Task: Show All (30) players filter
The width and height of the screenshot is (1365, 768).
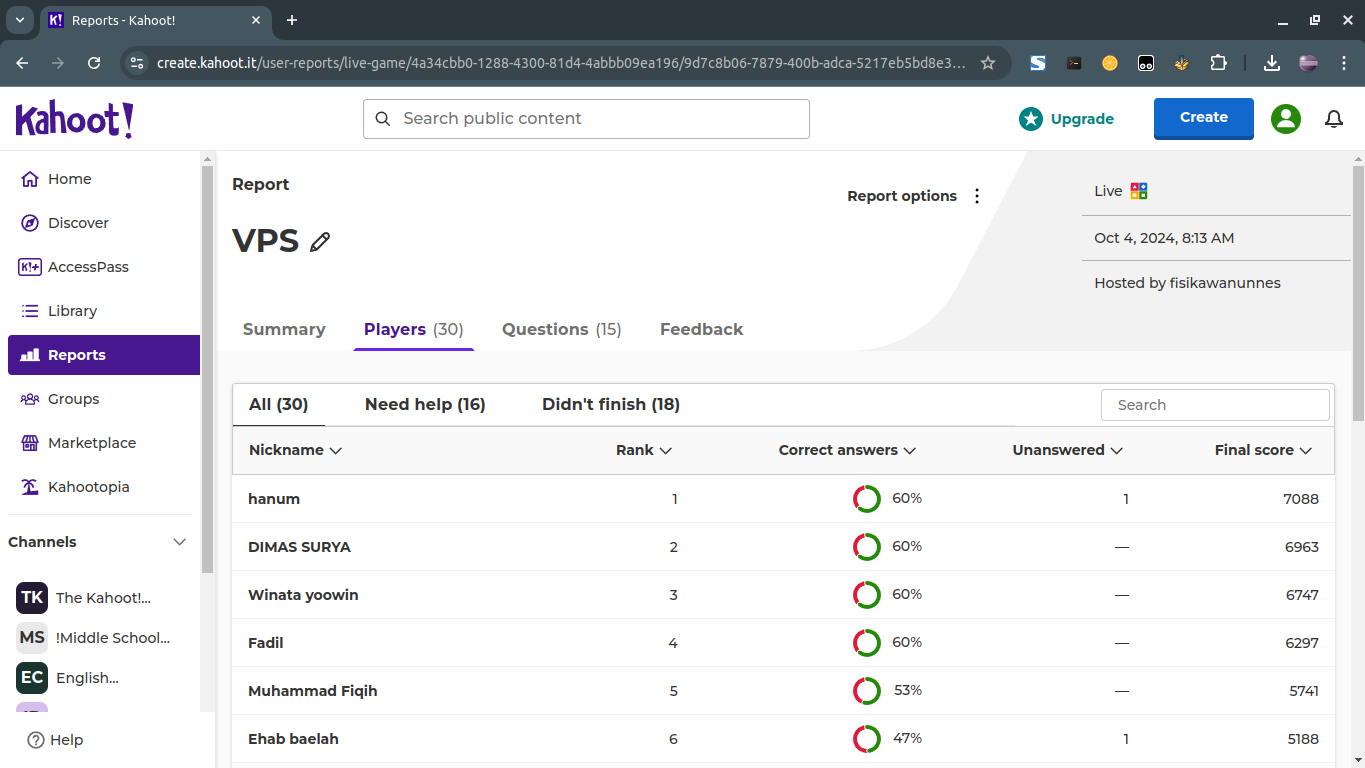Action: click(279, 405)
